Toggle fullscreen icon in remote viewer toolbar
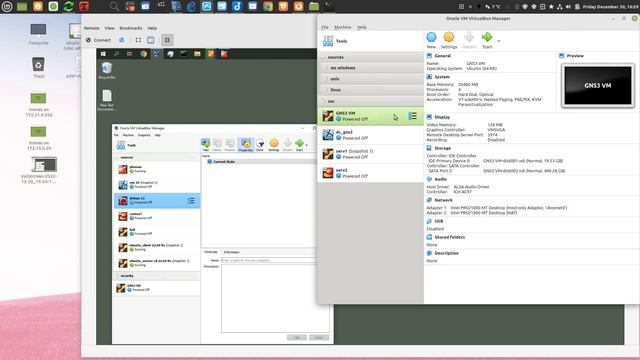Viewport: 640px width, 360px height. point(138,40)
